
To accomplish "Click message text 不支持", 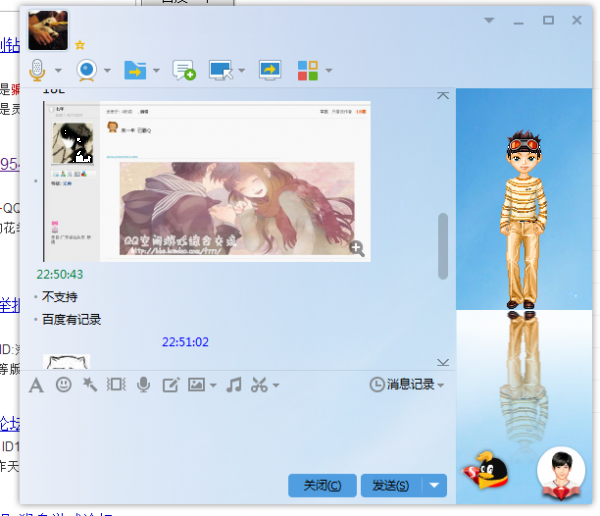I will [x=60, y=297].
